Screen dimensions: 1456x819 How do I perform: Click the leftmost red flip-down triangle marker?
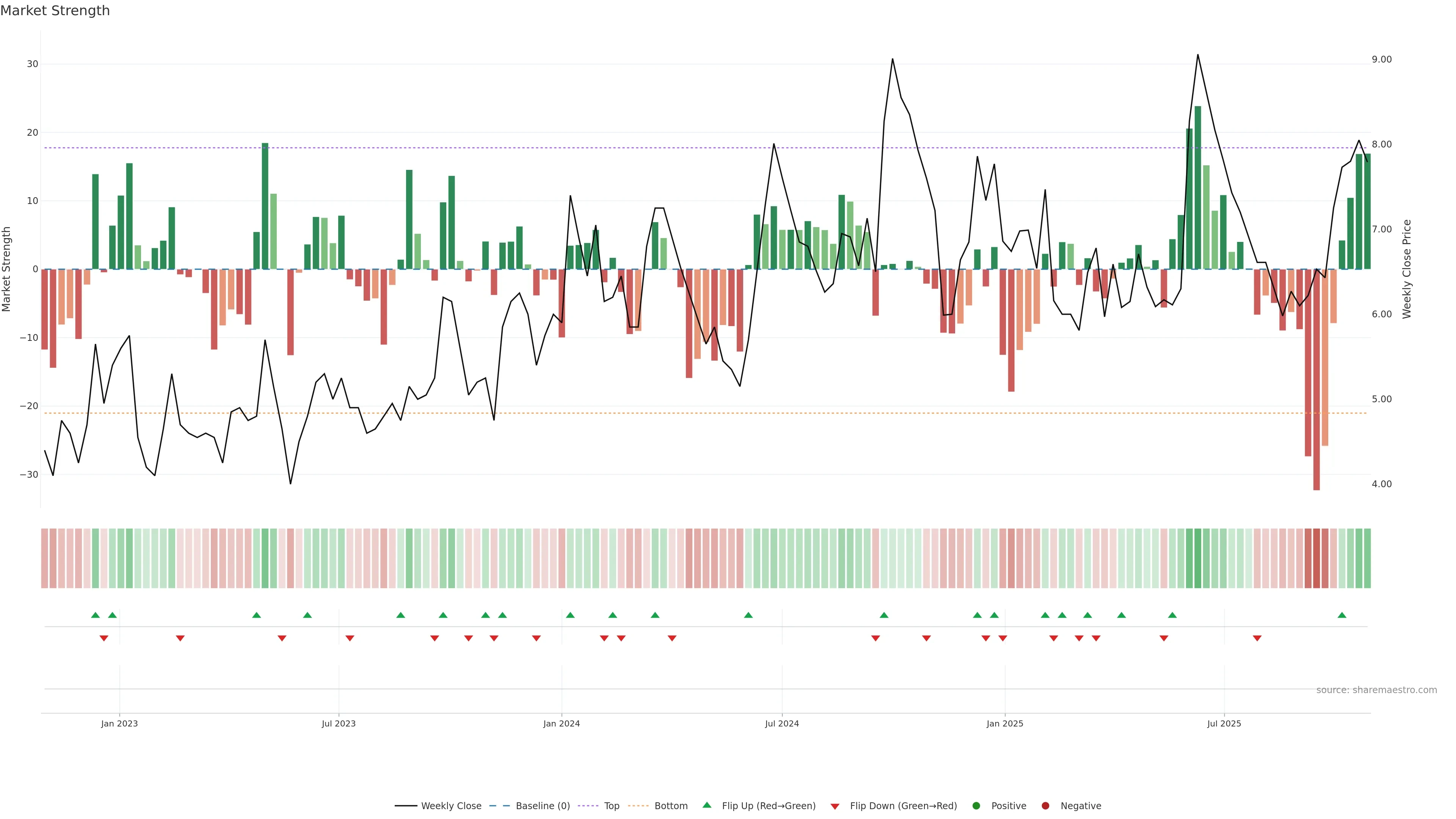104,638
